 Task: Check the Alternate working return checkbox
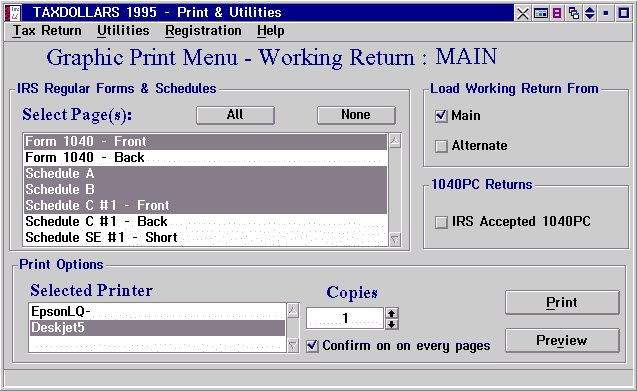point(441,146)
